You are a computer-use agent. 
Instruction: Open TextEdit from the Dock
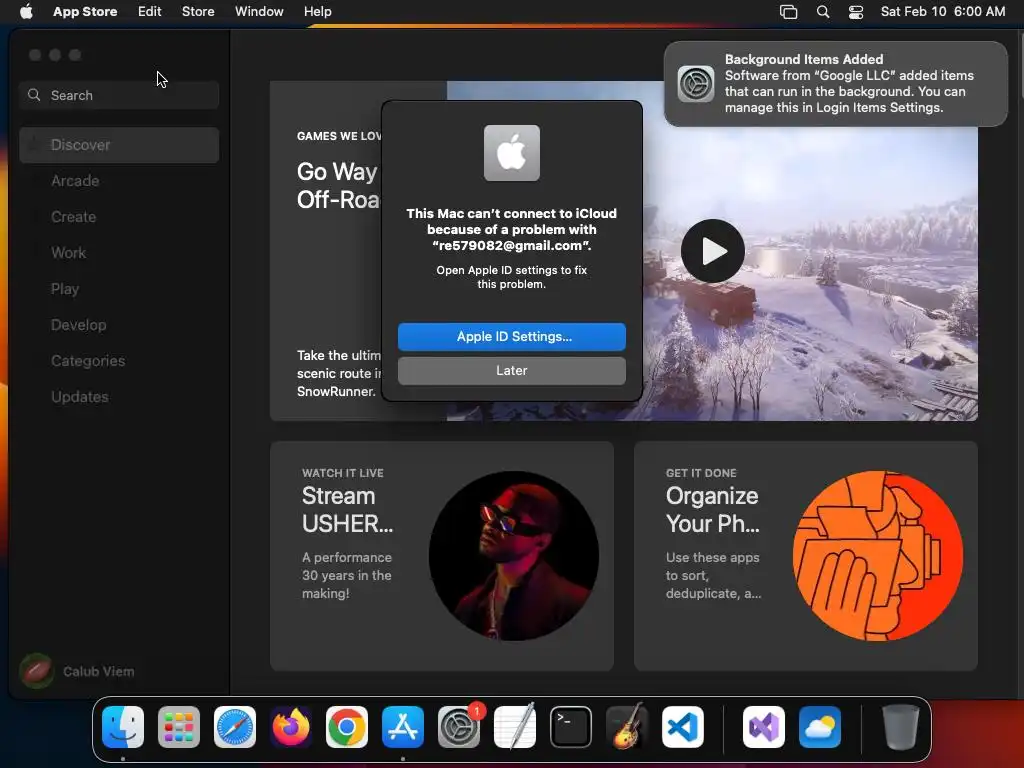click(515, 727)
